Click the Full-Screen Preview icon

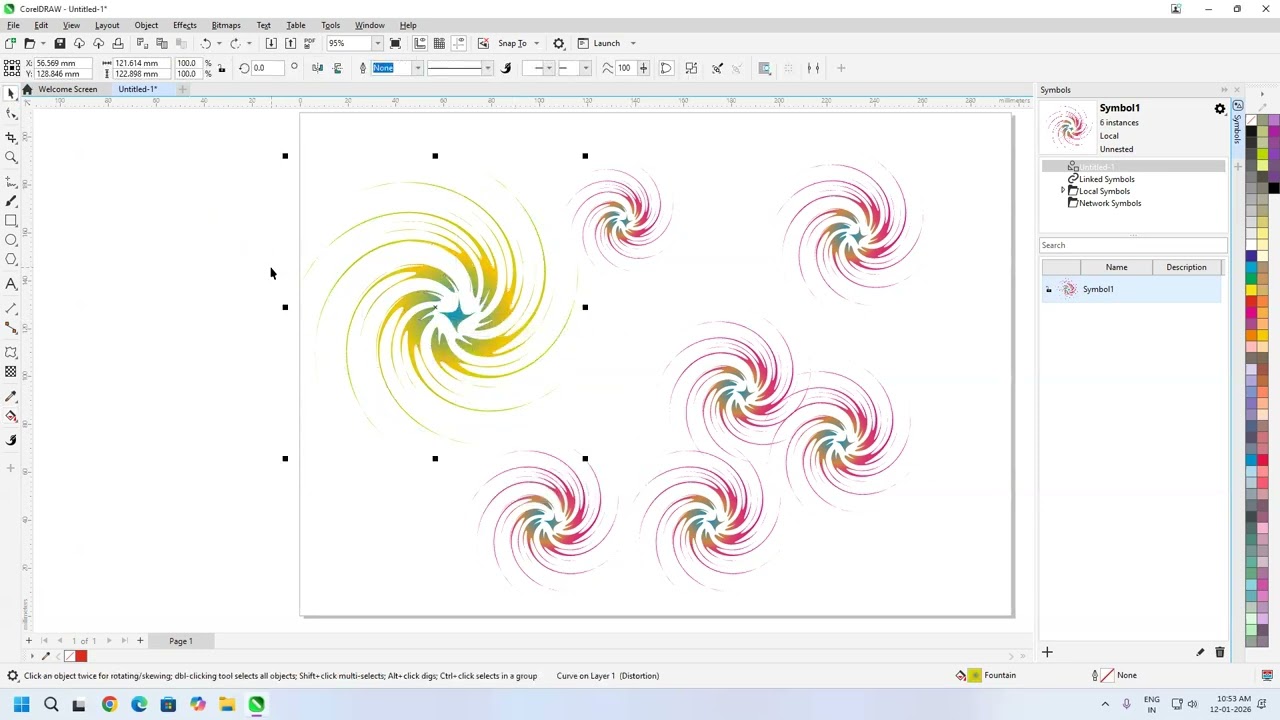coord(395,43)
